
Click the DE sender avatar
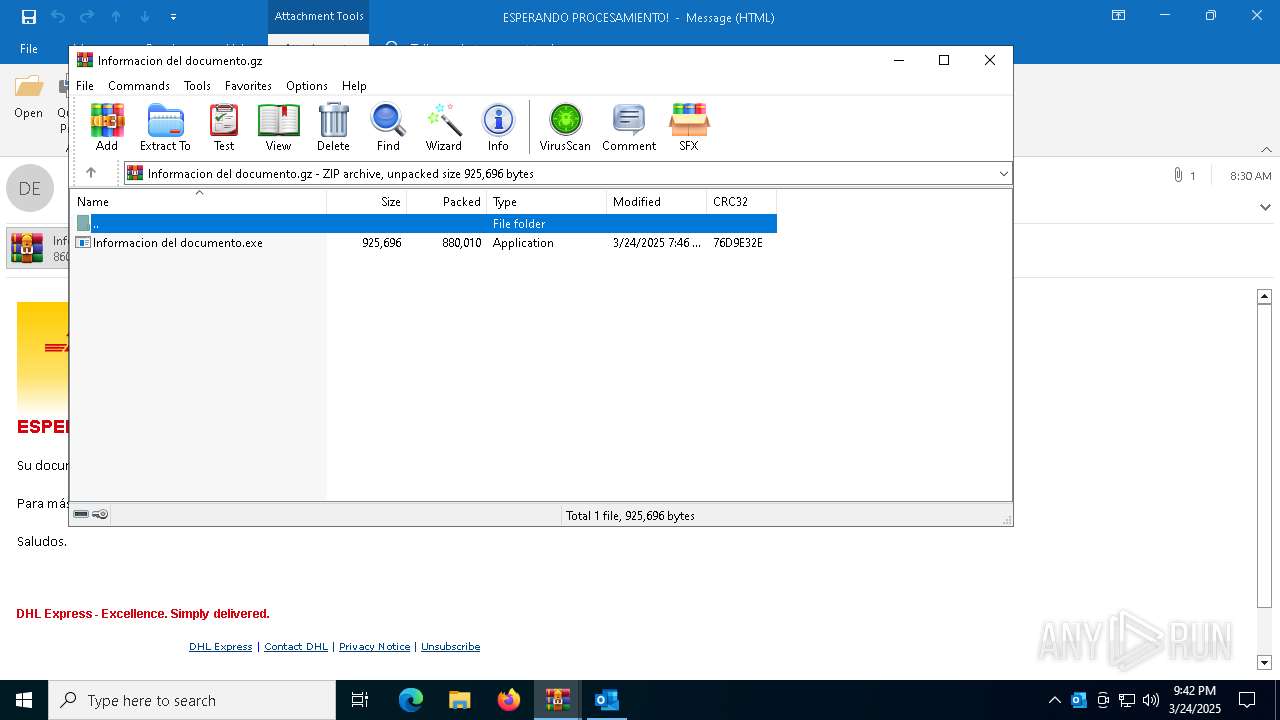(30, 188)
